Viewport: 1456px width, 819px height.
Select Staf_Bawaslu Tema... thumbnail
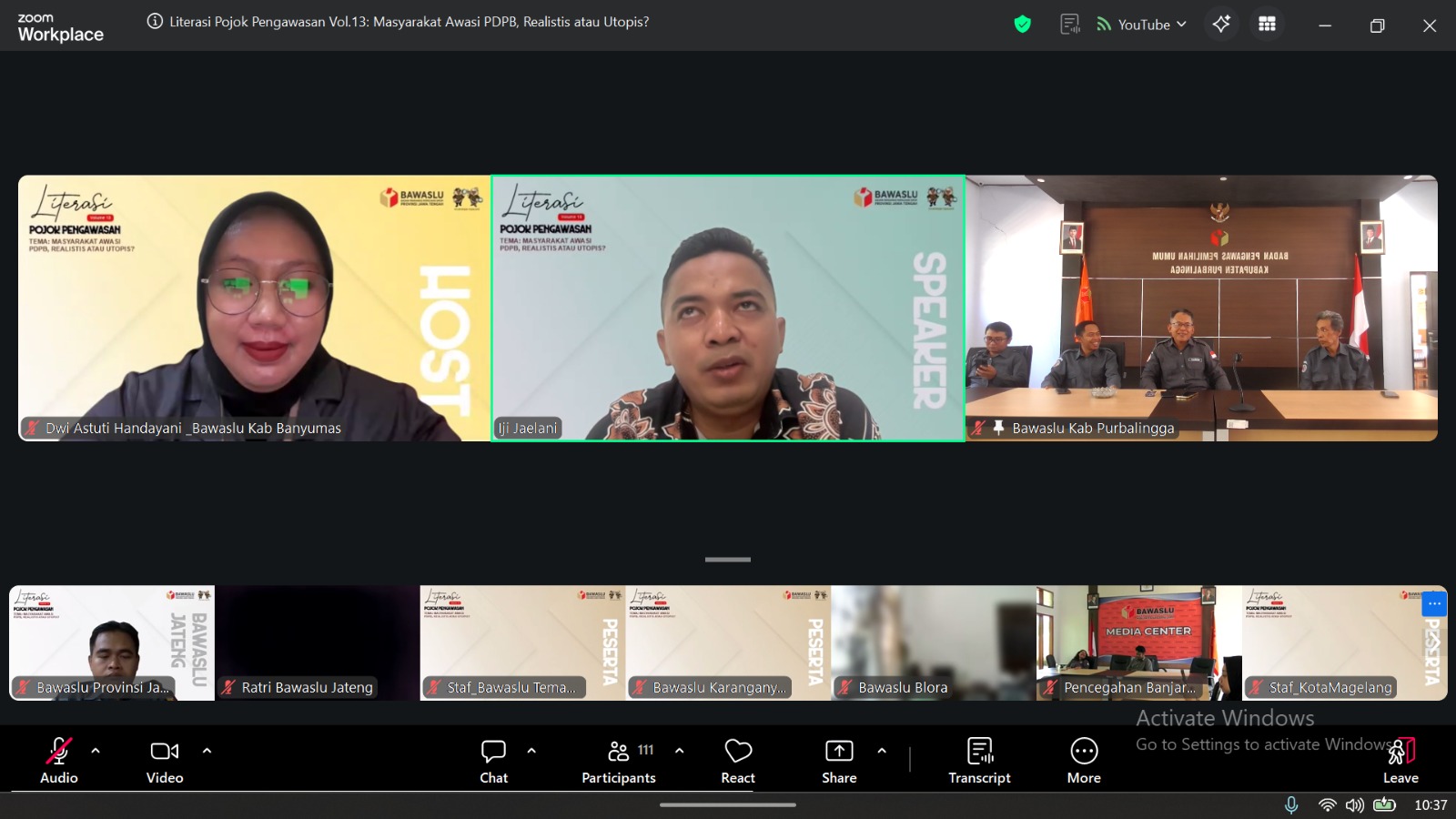(x=522, y=642)
